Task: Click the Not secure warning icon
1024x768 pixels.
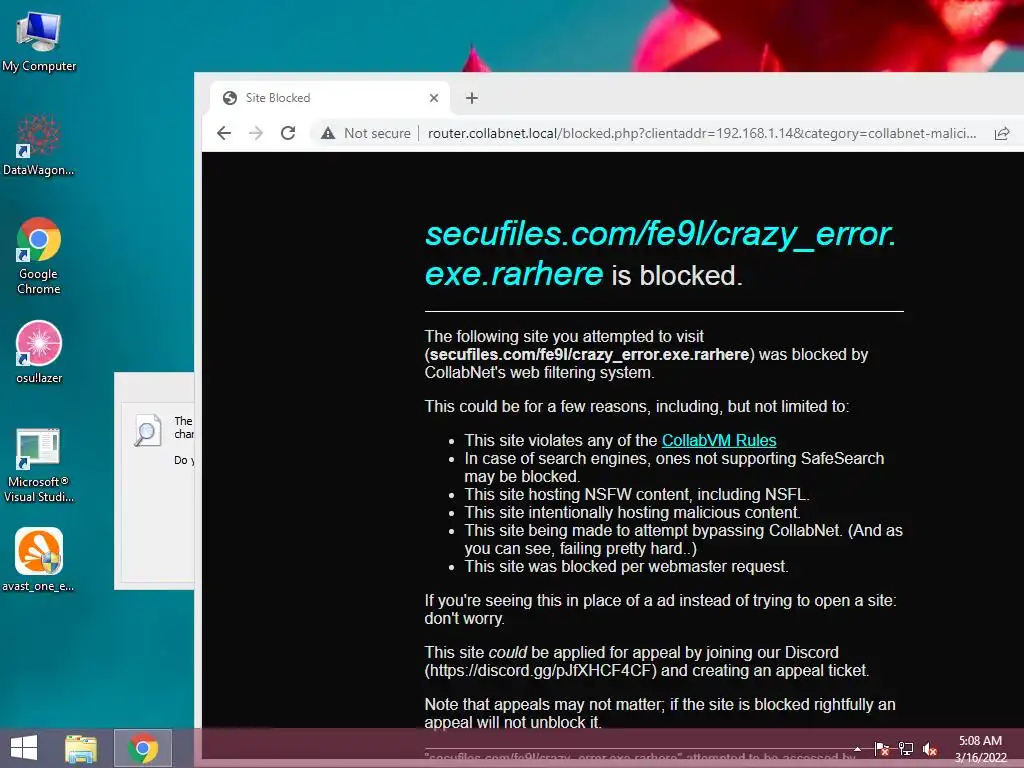Action: 328,133
